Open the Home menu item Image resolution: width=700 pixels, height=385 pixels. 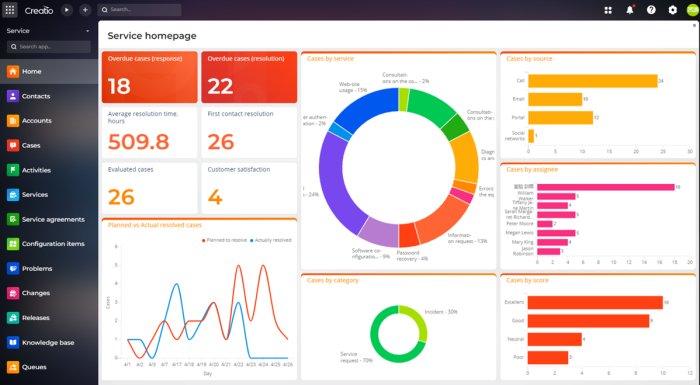click(49, 71)
